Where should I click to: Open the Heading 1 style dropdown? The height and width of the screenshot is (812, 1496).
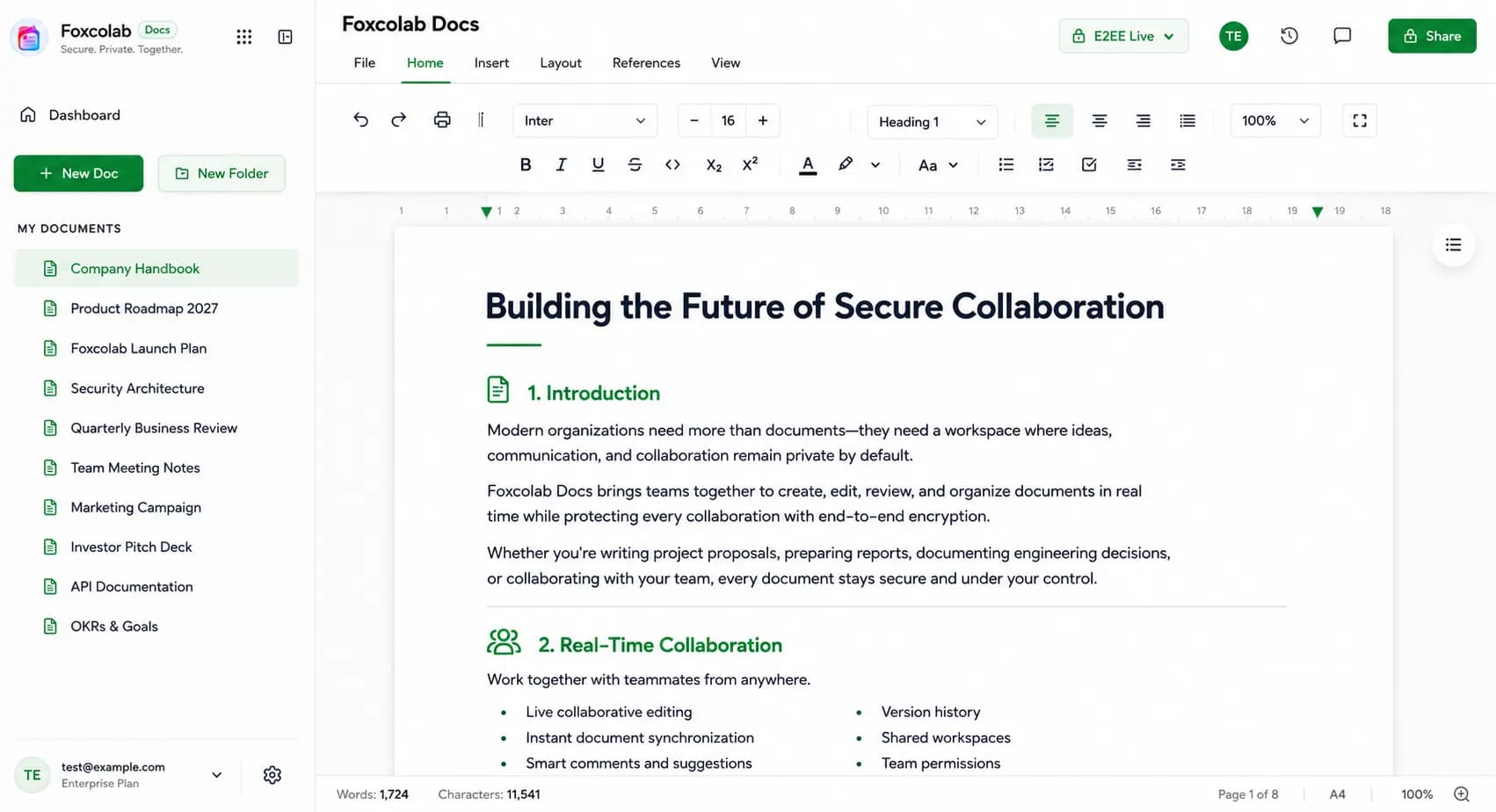[933, 122]
